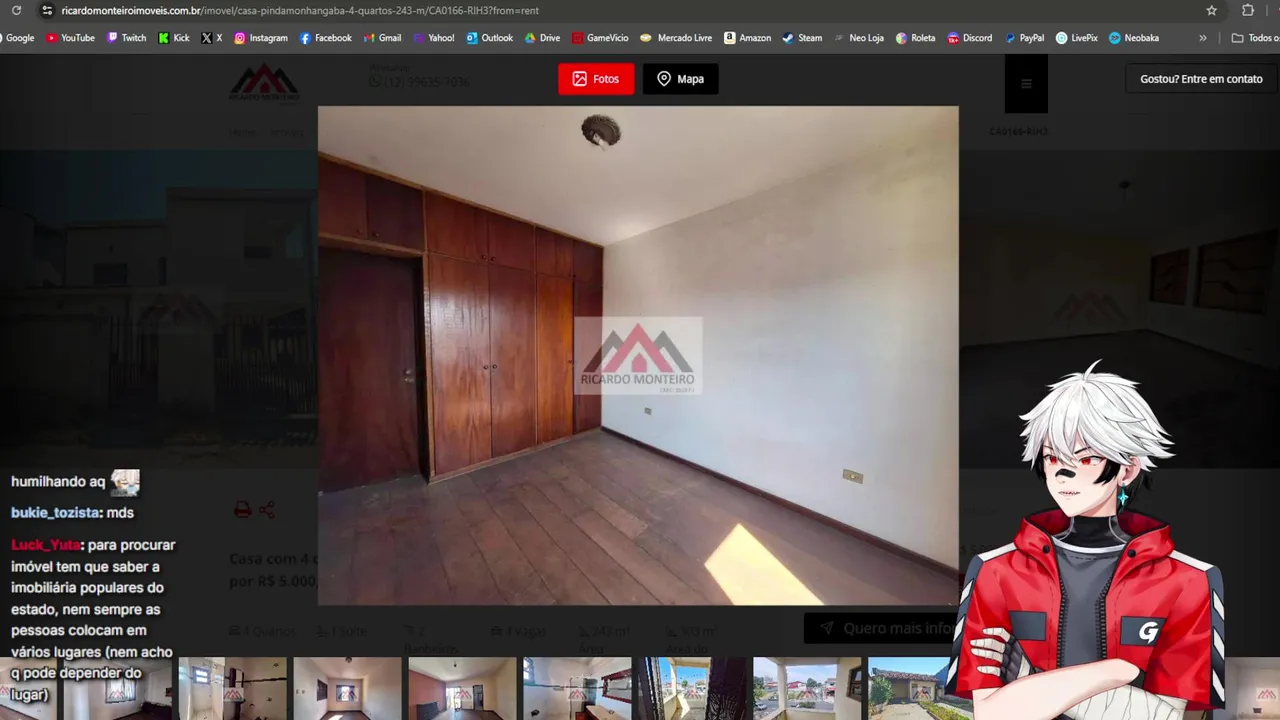Open the Yahoo! bookmark
Image resolution: width=1280 pixels, height=720 pixels.
tap(433, 38)
